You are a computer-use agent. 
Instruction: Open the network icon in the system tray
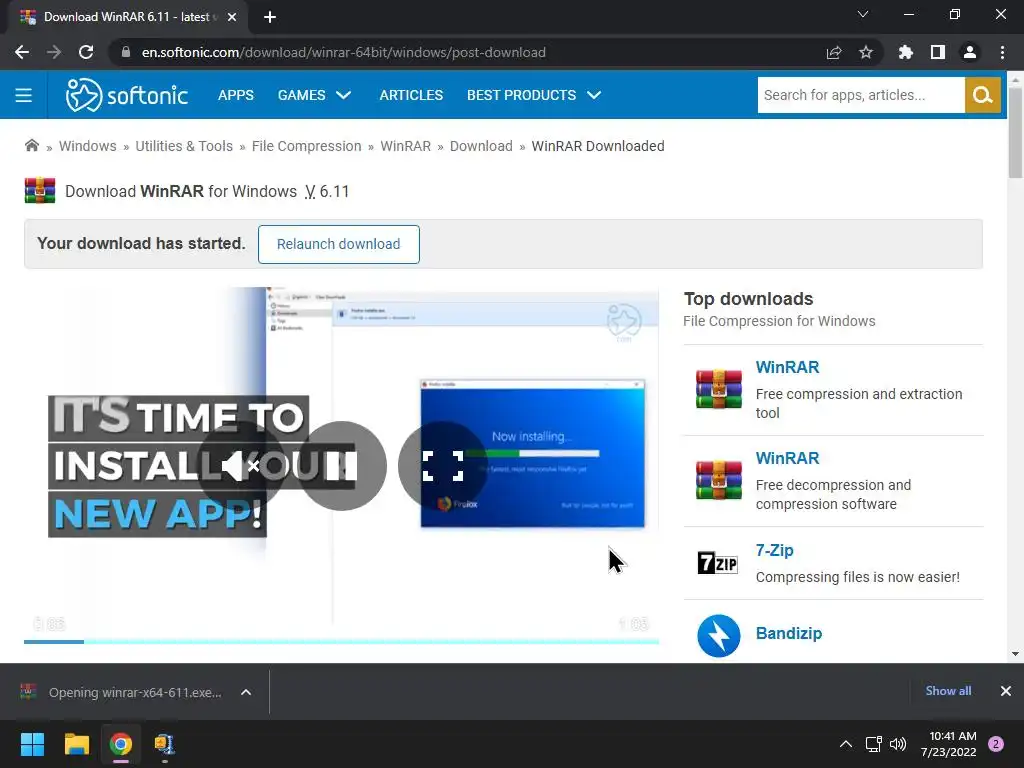[873, 744]
